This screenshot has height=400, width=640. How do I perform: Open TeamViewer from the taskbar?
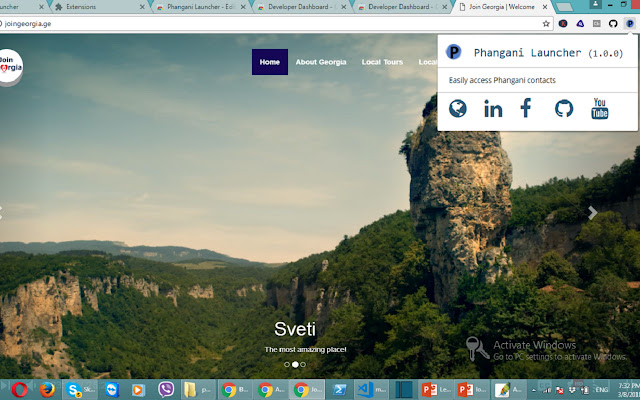[112, 390]
